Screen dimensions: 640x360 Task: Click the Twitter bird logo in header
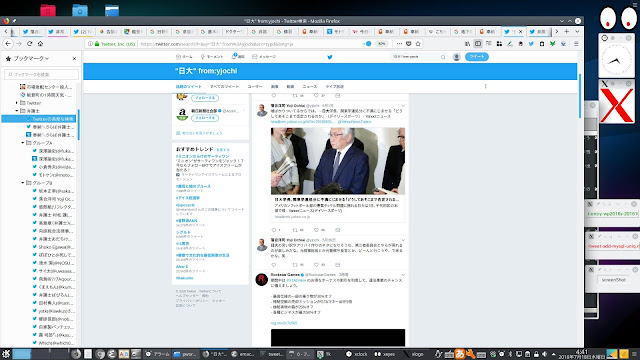point(330,57)
